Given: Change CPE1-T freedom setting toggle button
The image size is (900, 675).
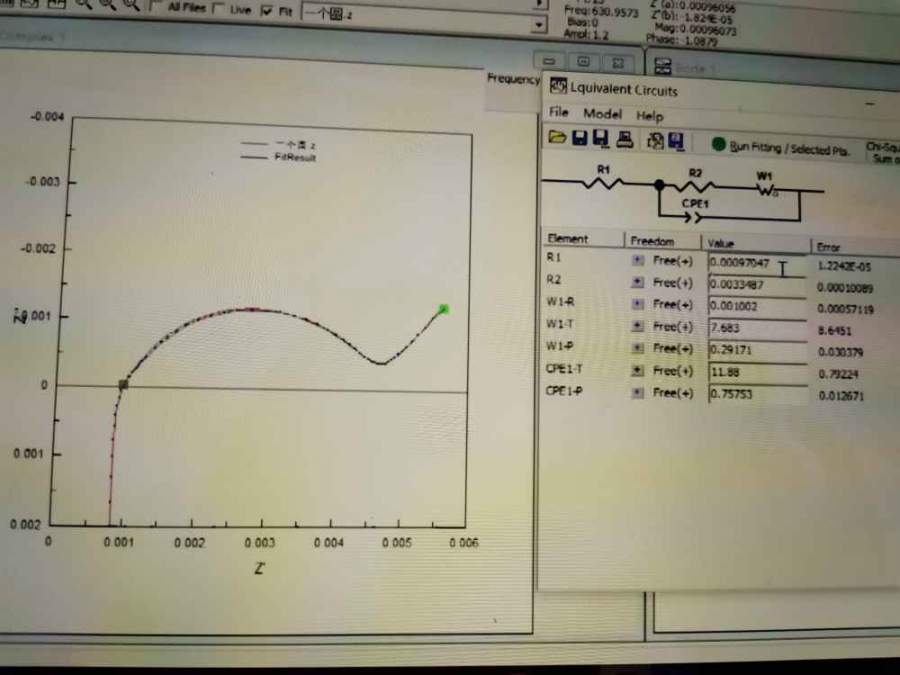Looking at the screenshot, I should coord(637,371).
